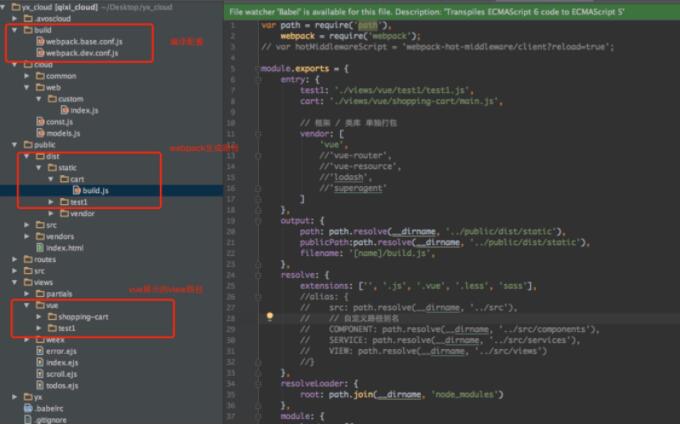Expand the partials folder arrow
Image resolution: width=680 pixels, height=425 pixels.
[27, 294]
